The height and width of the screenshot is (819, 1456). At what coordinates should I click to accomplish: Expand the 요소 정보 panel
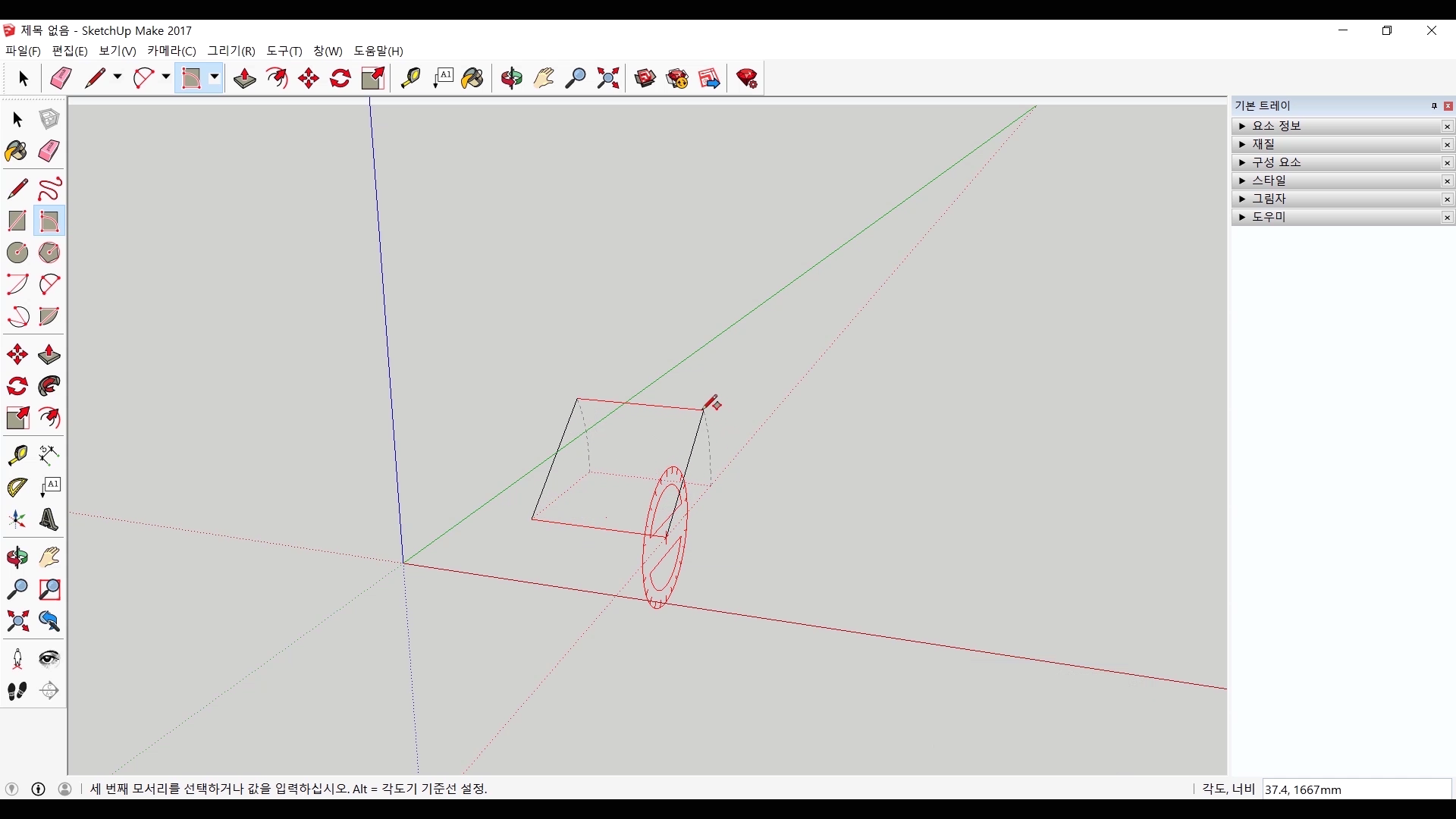tap(1276, 126)
